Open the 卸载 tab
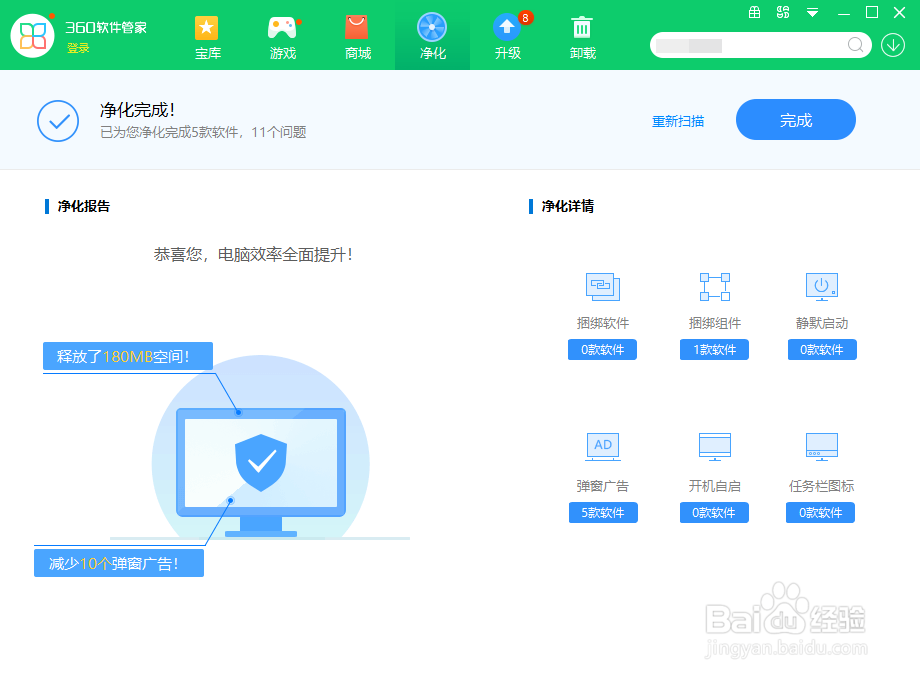Viewport: 920px width, 680px height. (x=581, y=37)
